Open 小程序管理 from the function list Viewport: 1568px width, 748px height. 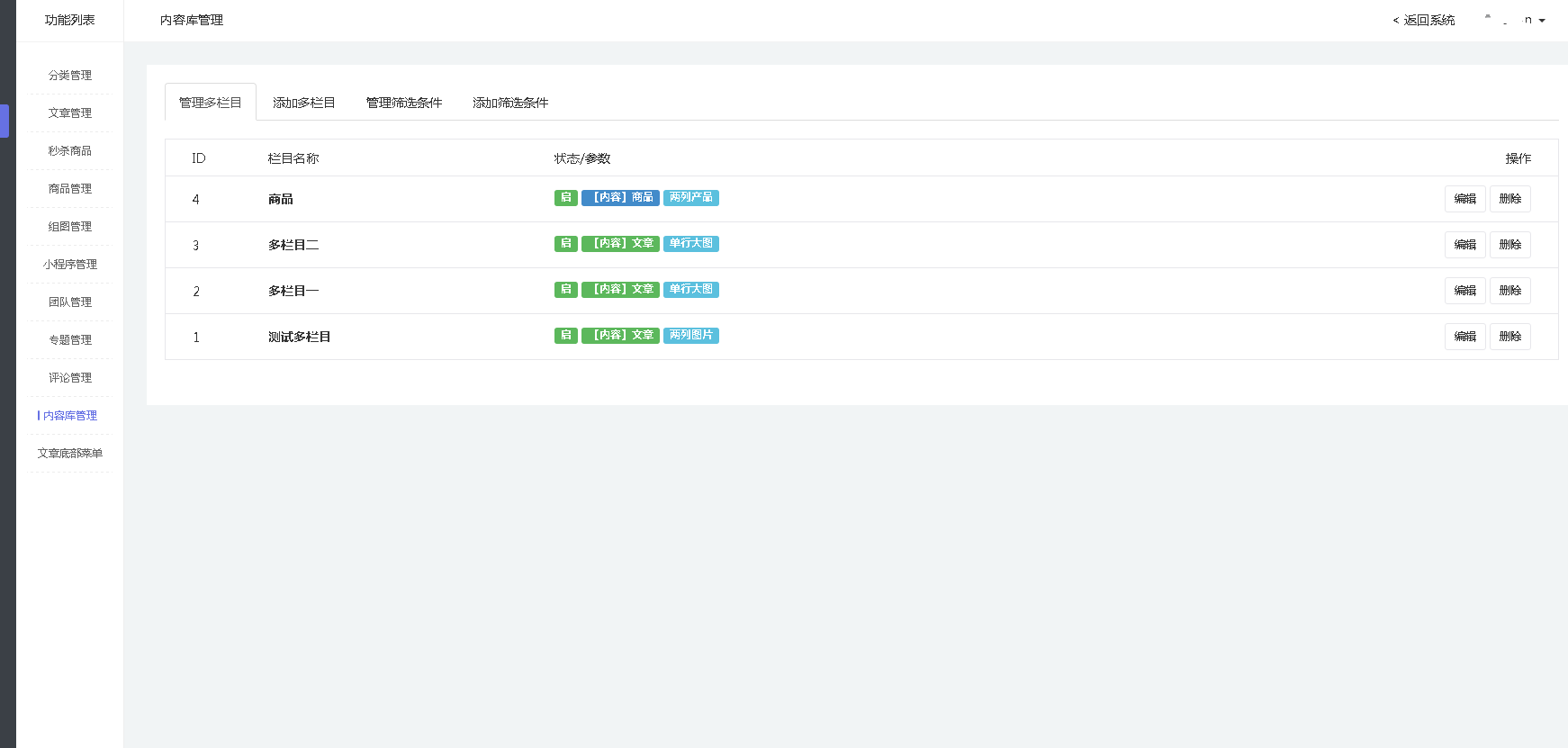point(70,265)
